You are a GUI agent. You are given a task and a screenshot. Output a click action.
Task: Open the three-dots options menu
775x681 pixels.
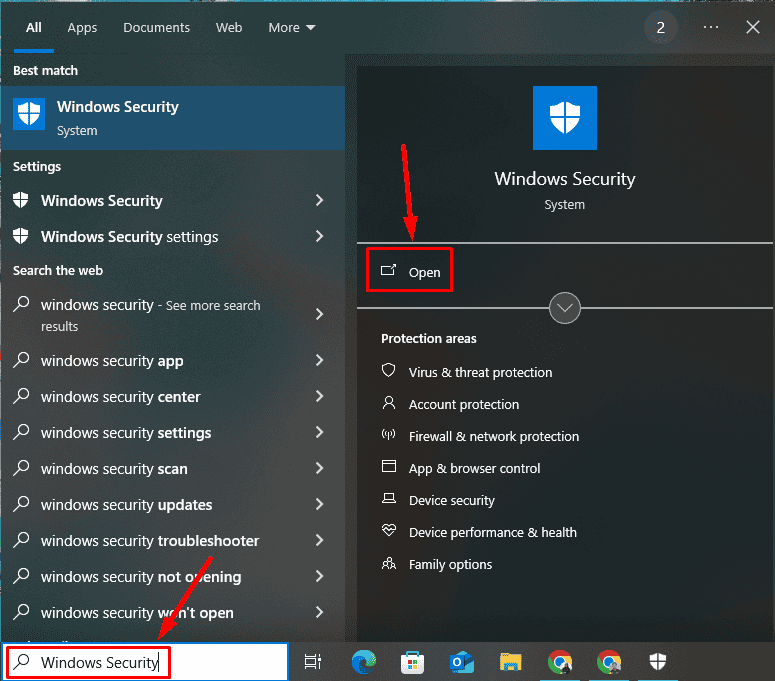pos(711,27)
